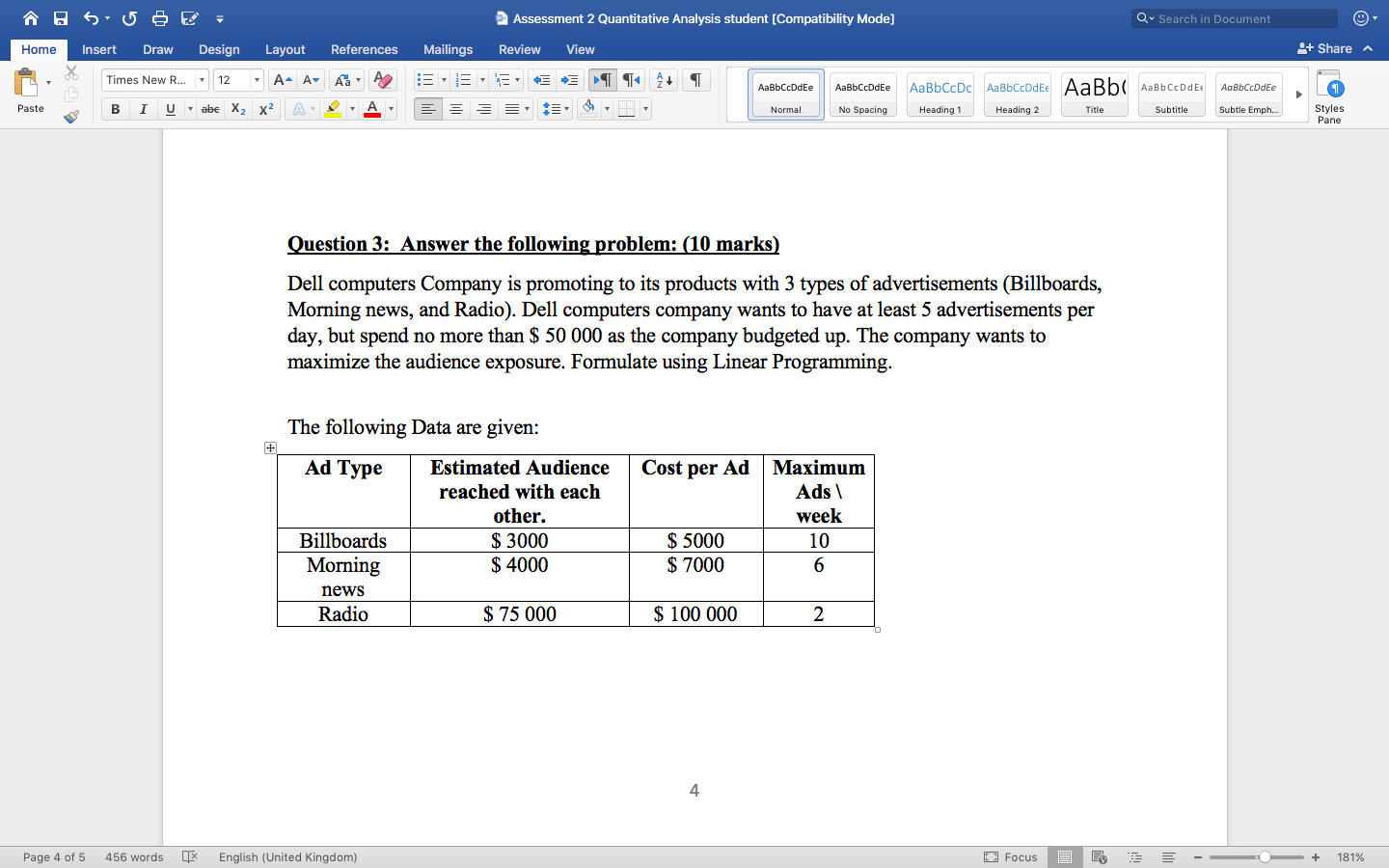Select the Format Painter tool

(x=70, y=117)
